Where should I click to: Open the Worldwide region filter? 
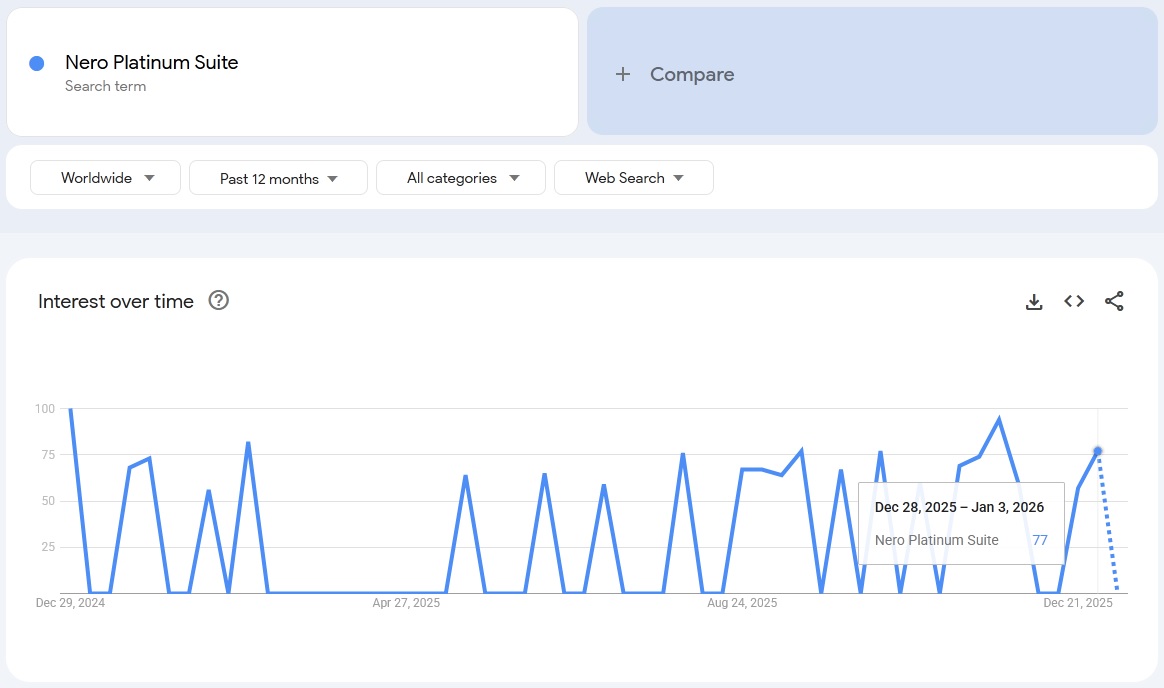104,177
